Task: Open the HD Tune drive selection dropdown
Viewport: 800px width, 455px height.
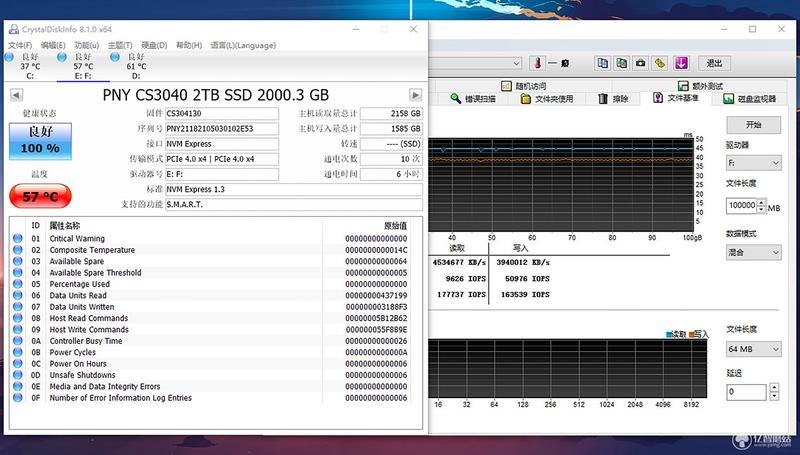Action: point(516,63)
